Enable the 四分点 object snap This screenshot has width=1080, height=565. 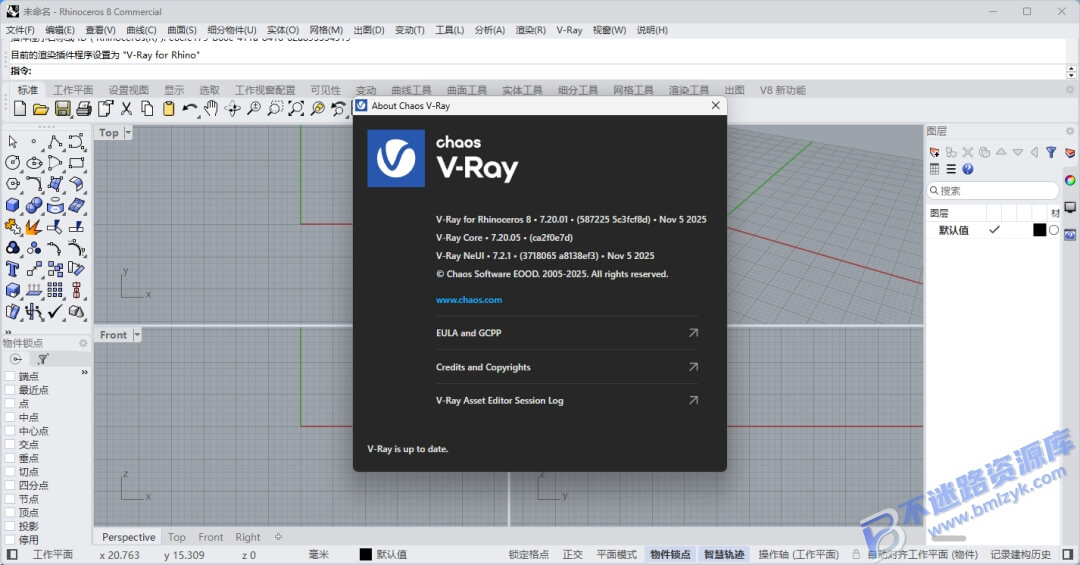click(10, 486)
